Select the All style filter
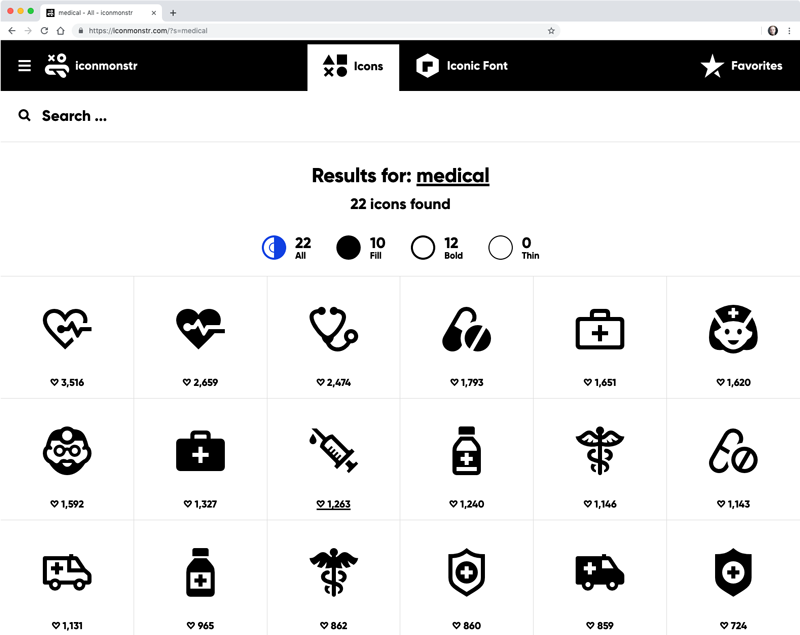 (x=287, y=248)
